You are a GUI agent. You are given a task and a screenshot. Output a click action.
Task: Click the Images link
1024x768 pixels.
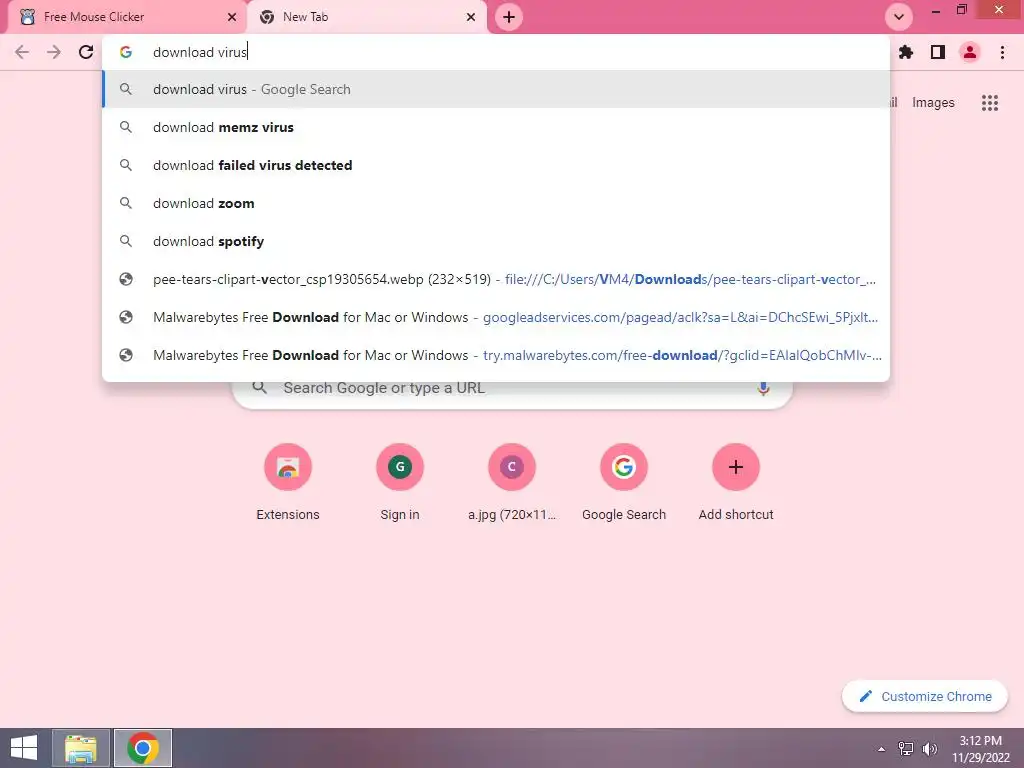tap(933, 103)
